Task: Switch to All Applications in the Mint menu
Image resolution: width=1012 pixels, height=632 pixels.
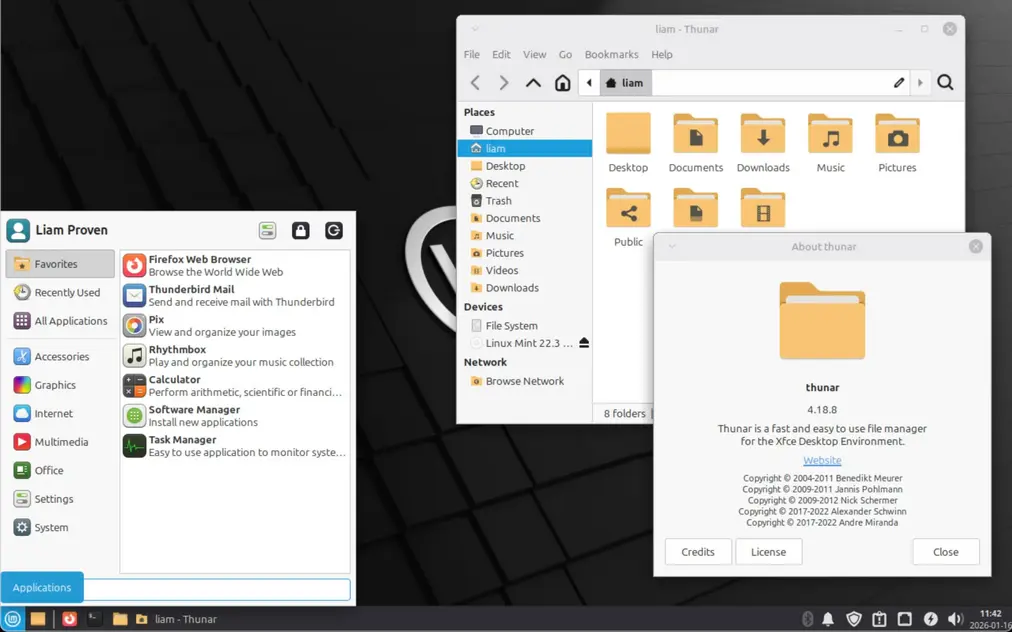Action: [x=60, y=321]
